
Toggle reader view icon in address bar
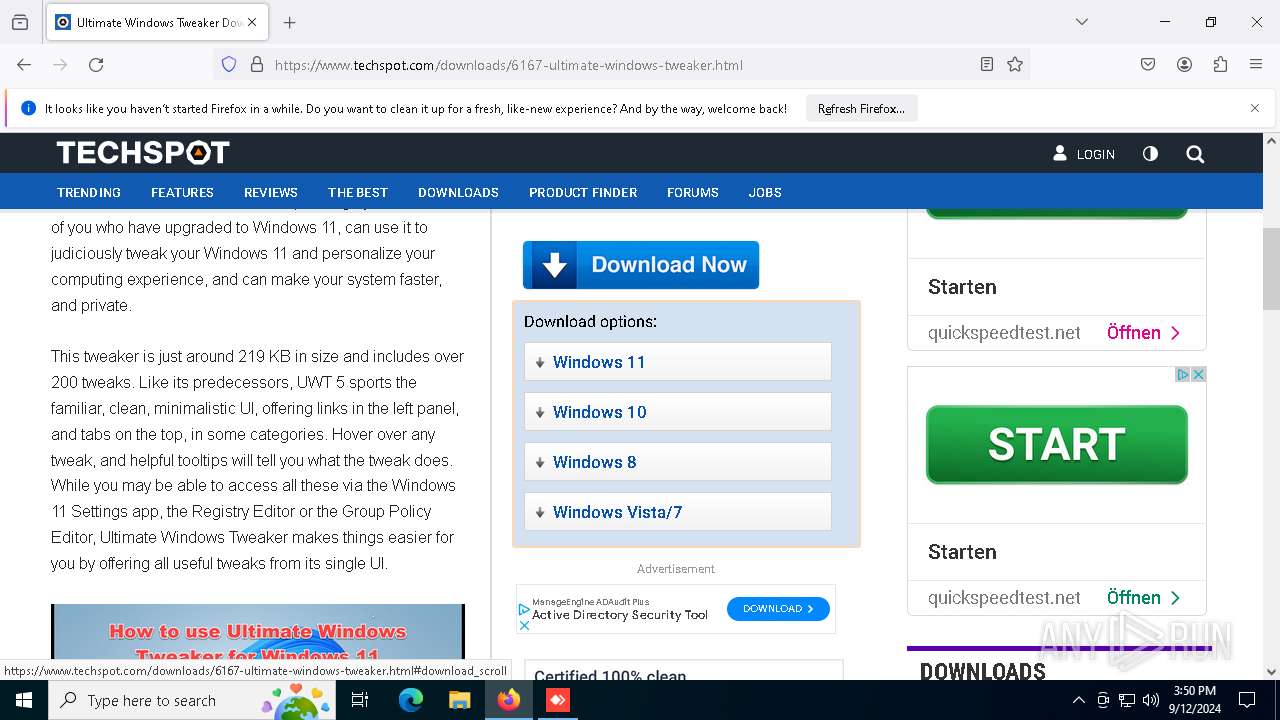[x=987, y=65]
